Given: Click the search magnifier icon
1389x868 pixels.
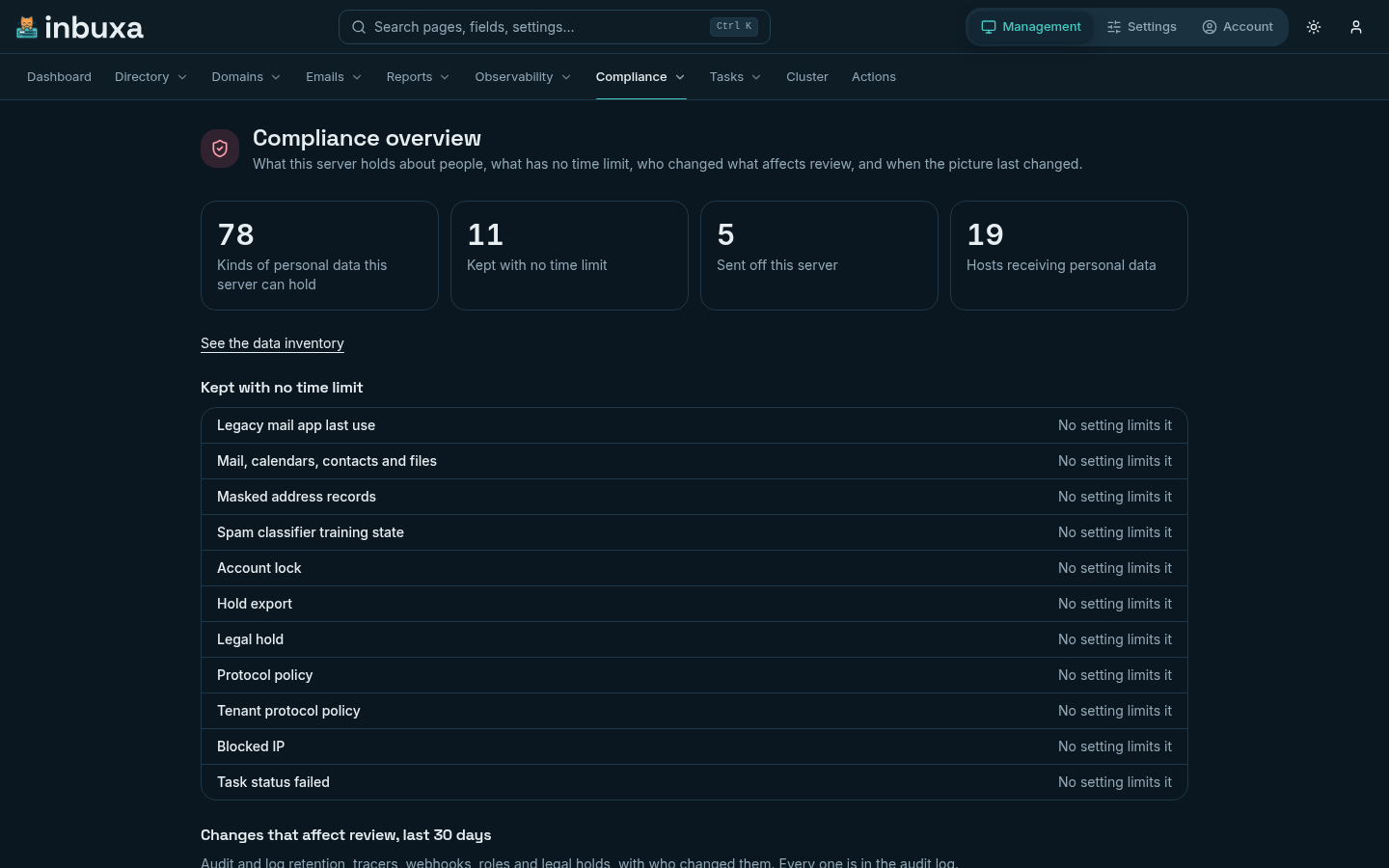Looking at the screenshot, I should [359, 27].
